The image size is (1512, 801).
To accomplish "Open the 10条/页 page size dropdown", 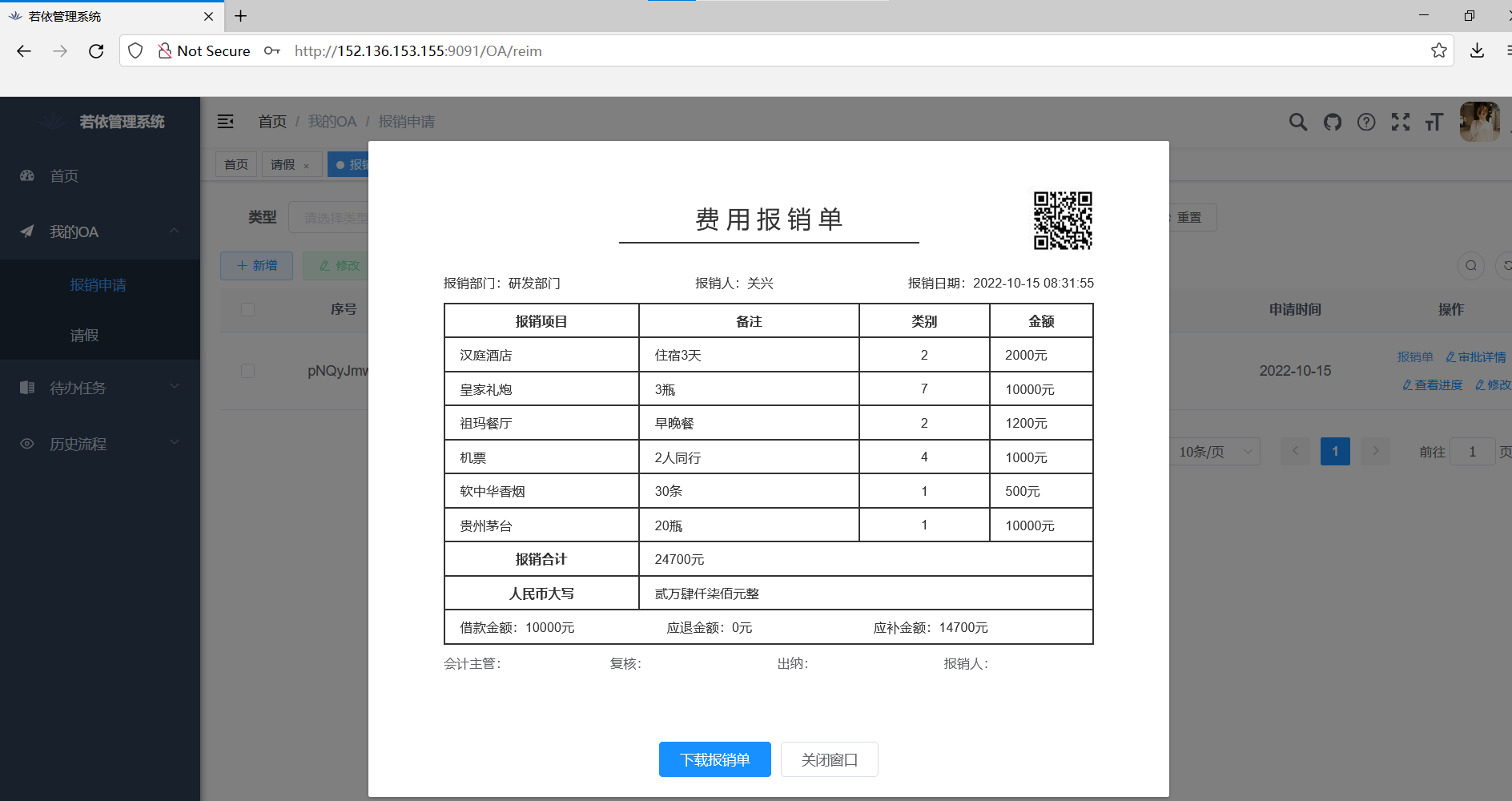I will tap(1214, 452).
